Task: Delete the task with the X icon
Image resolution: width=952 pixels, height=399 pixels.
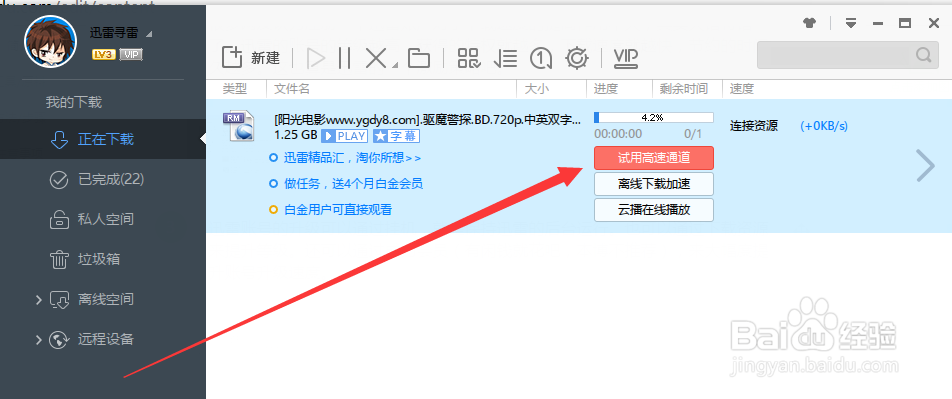Action: pyautogui.click(x=376, y=58)
